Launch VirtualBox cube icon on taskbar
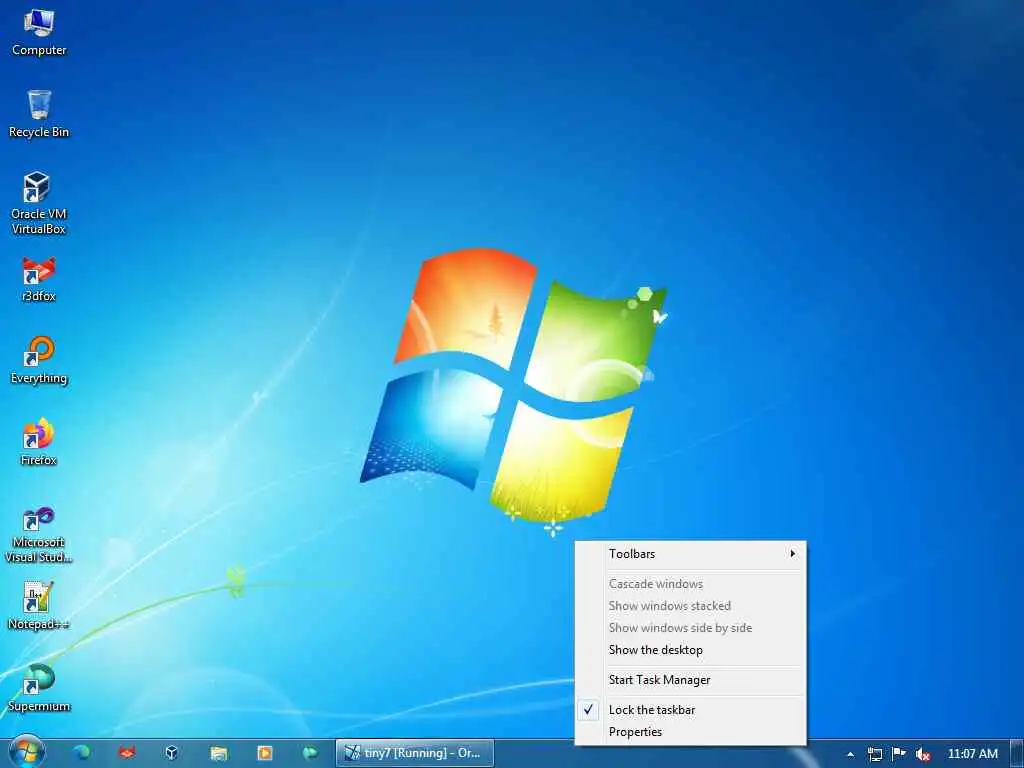 [172, 753]
